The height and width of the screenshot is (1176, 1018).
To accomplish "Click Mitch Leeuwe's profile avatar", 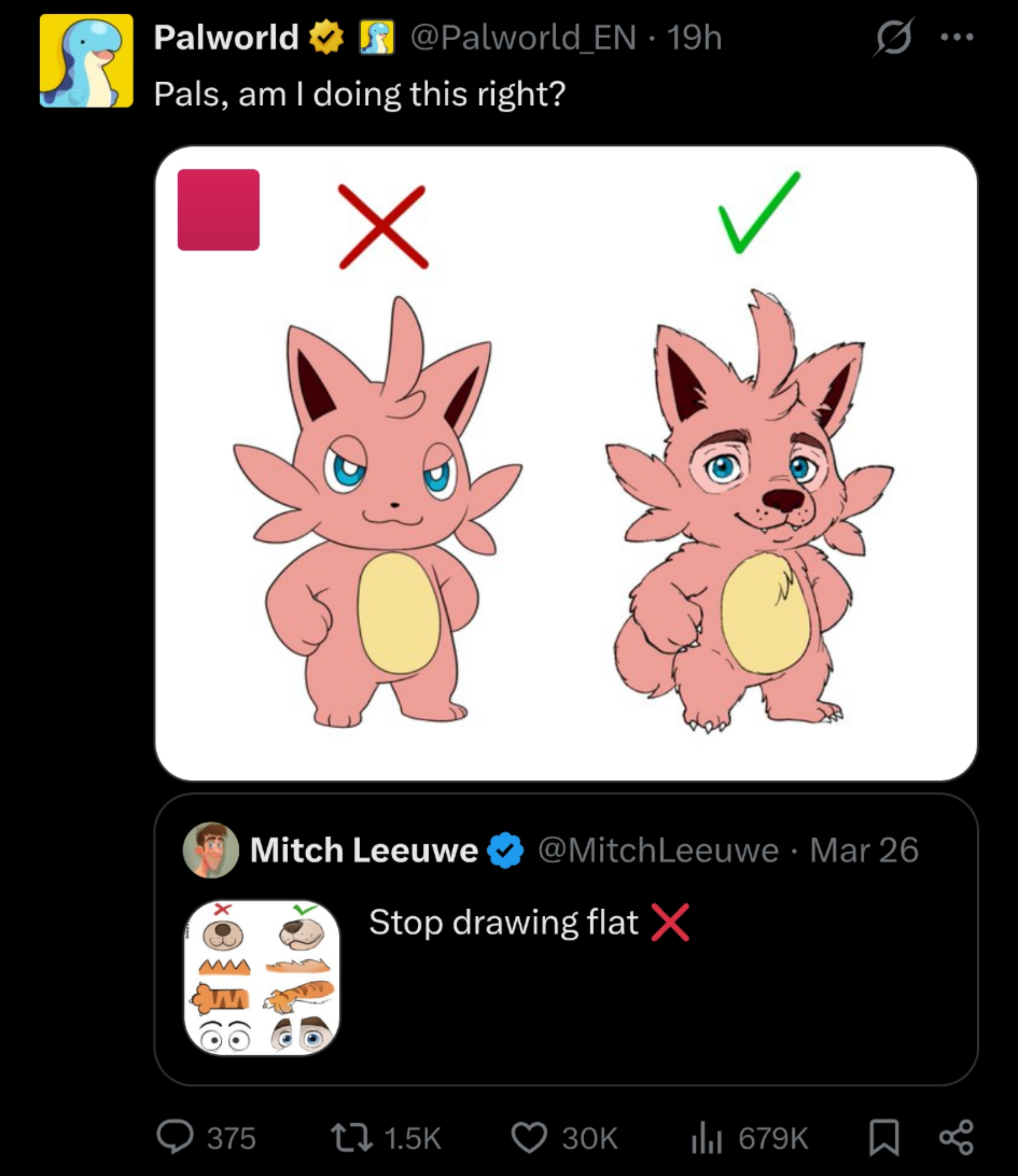I will [x=211, y=850].
